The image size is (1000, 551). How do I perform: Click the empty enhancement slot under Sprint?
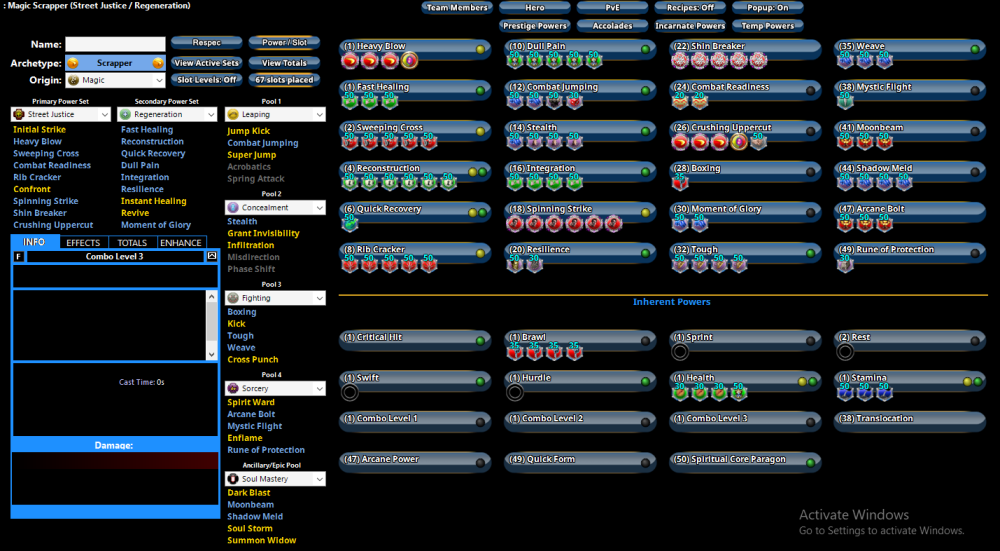pos(680,352)
